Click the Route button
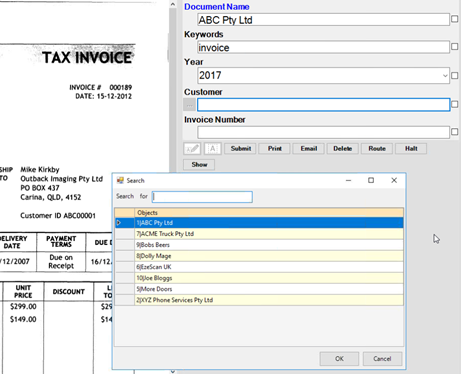The width and height of the screenshot is (461, 374). pyautogui.click(x=377, y=149)
